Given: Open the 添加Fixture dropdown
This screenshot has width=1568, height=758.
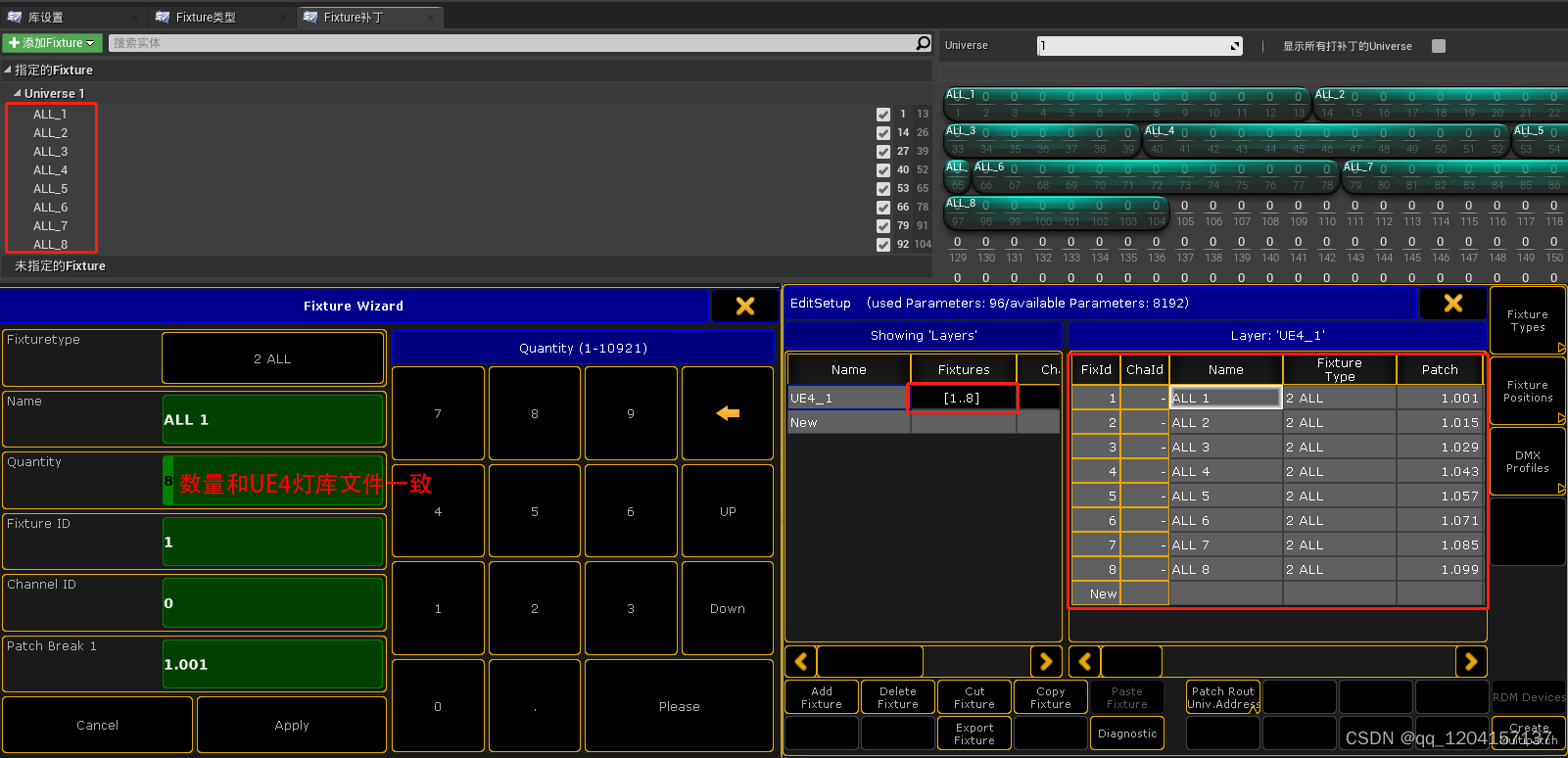Looking at the screenshot, I should pyautogui.click(x=52, y=43).
